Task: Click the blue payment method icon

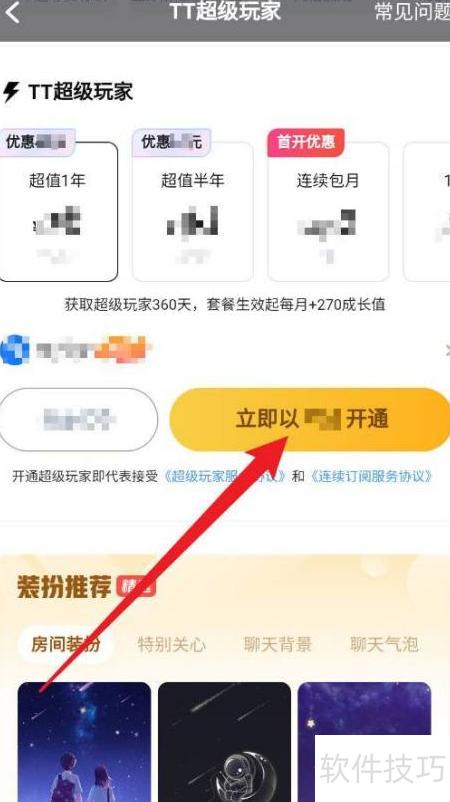Action: [x=14, y=350]
